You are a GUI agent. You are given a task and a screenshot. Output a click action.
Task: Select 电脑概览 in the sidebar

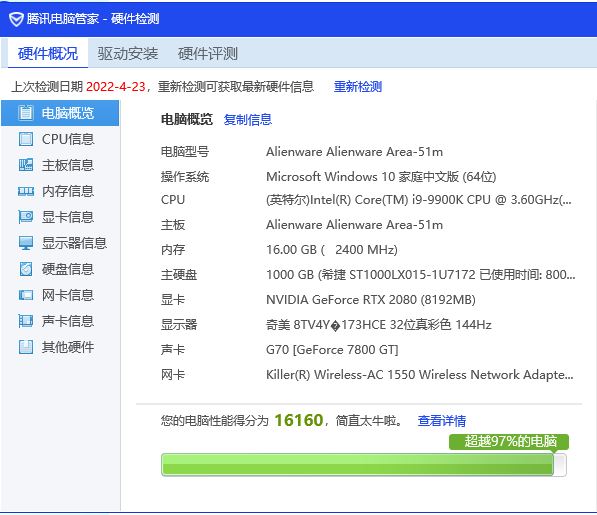pos(60,113)
